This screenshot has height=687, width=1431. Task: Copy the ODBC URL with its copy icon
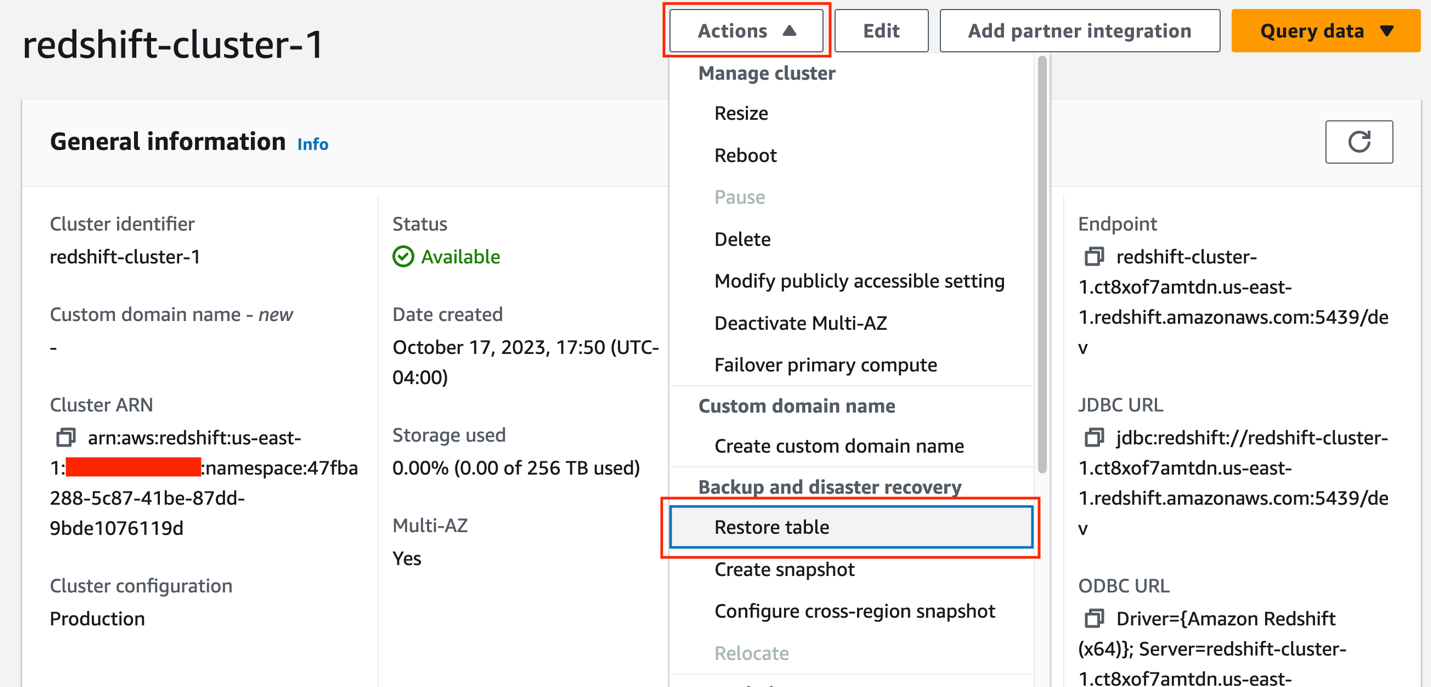(x=1094, y=619)
